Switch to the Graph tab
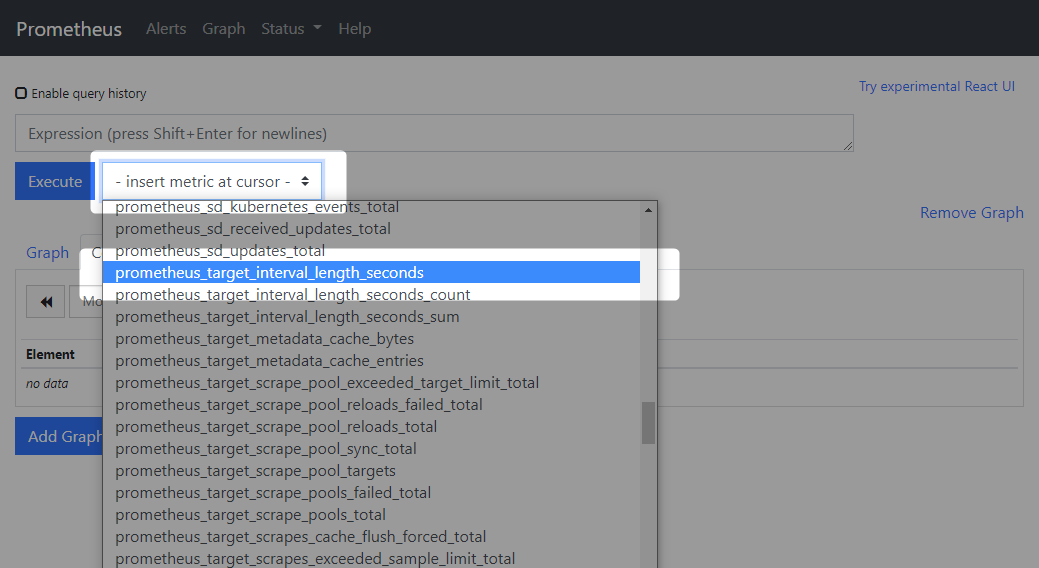This screenshot has height=568, width=1039. (x=47, y=253)
